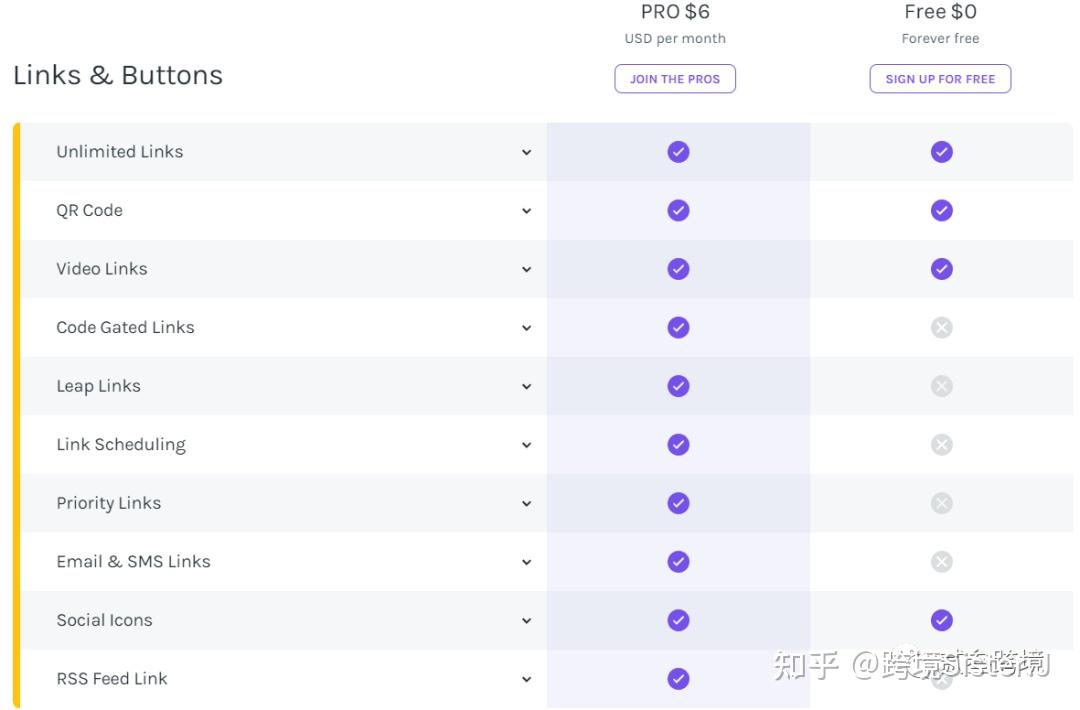Viewport: 1080px width, 710px height.
Task: Click PRO checkmark for Priority Links
Action: pyautogui.click(x=678, y=503)
